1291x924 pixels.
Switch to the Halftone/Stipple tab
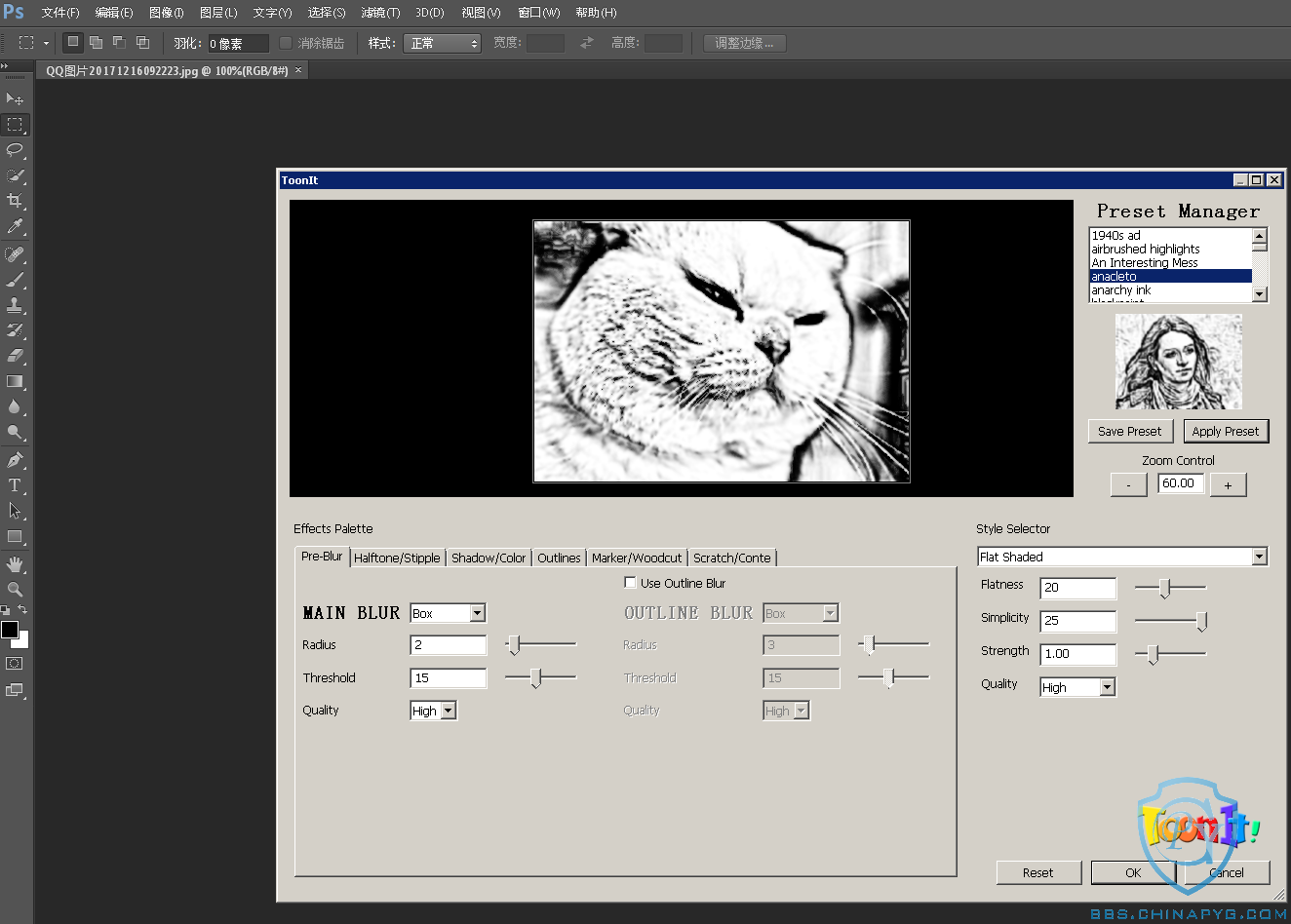pyautogui.click(x=397, y=558)
